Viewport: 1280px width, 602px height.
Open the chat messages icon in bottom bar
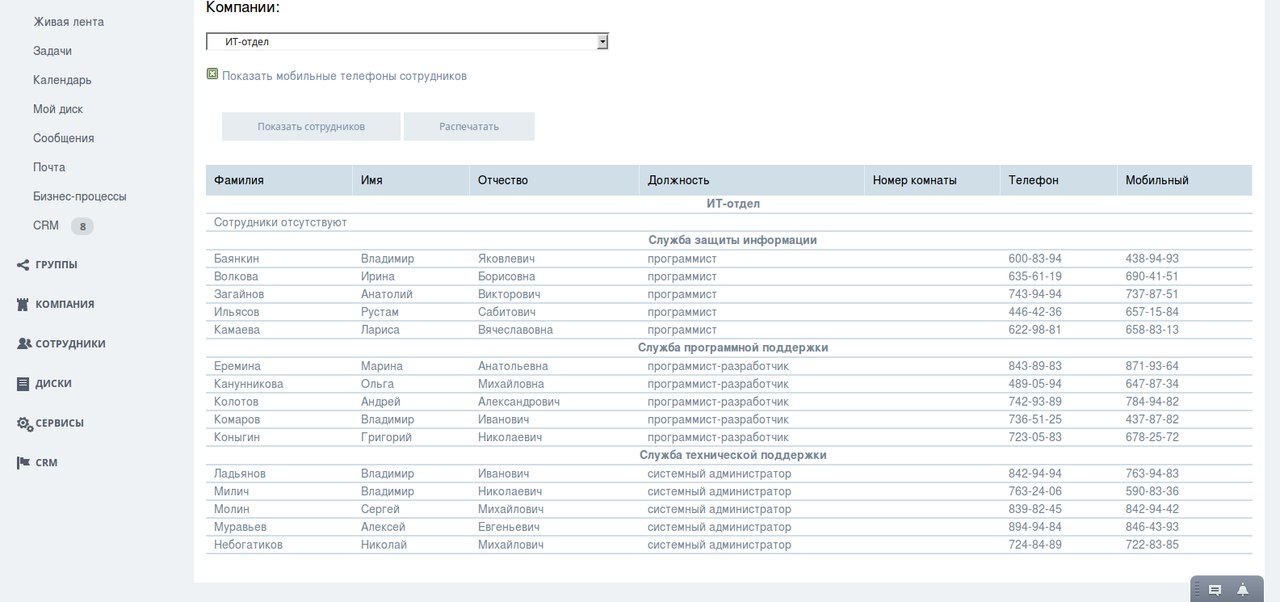1215,590
